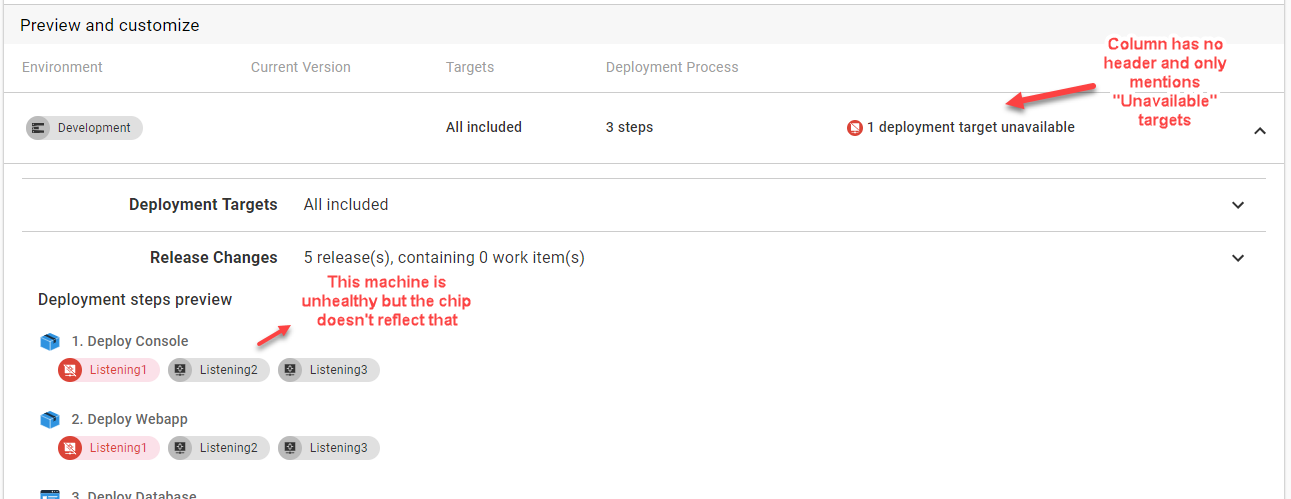1291x499 pixels.
Task: Click the "1. Deploy Console" step title
Action: [130, 341]
